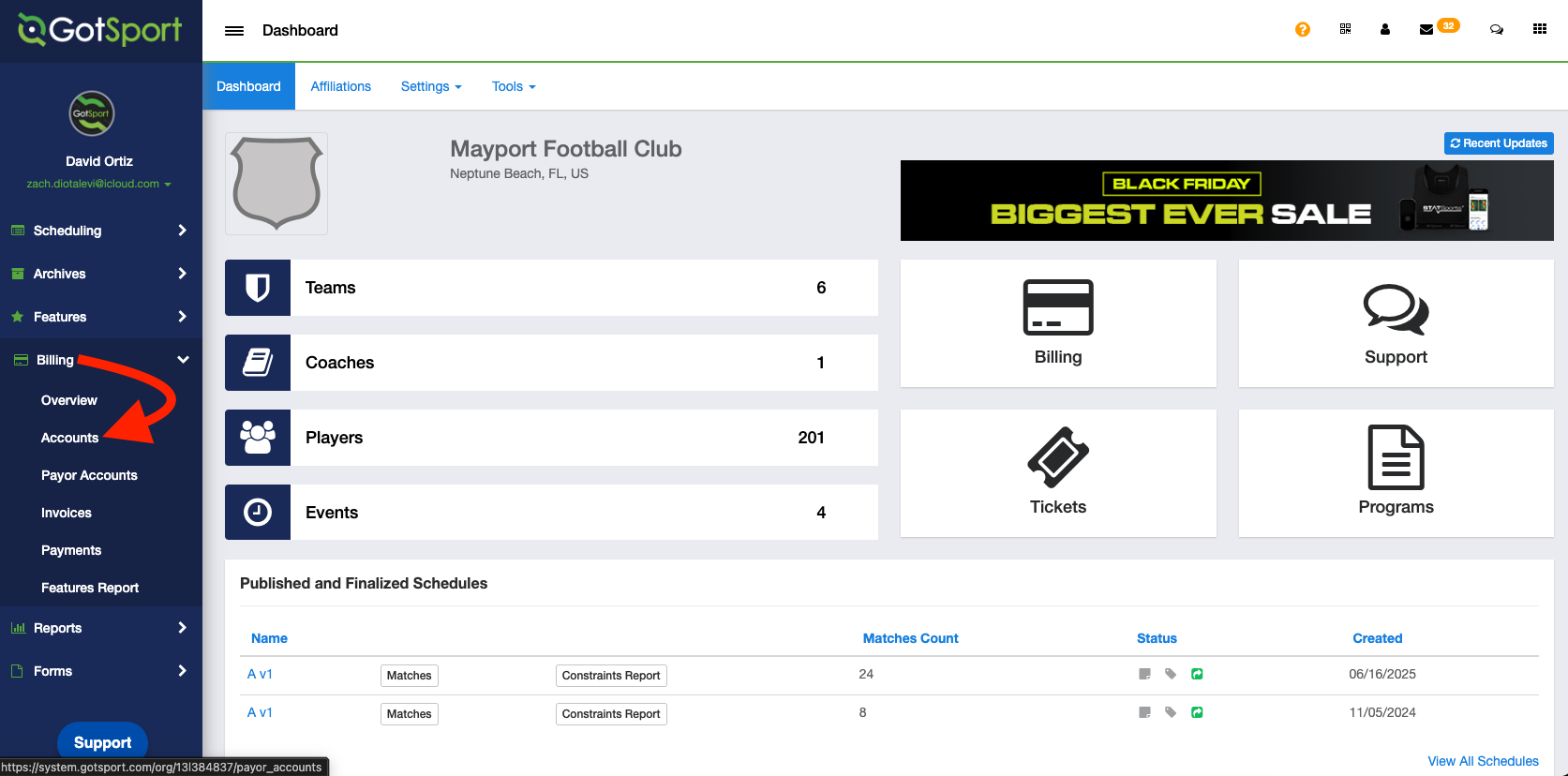
Task: Open the Players count row
Action: (551, 438)
